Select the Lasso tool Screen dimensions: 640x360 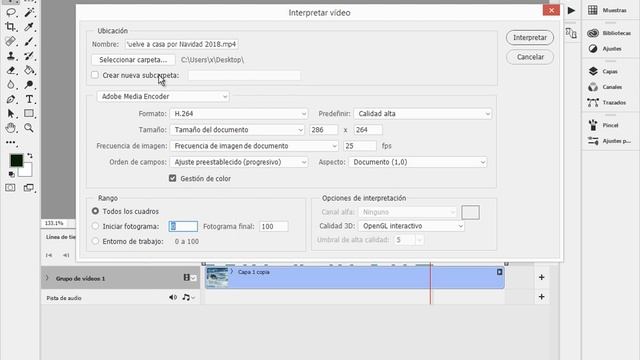(x=11, y=12)
